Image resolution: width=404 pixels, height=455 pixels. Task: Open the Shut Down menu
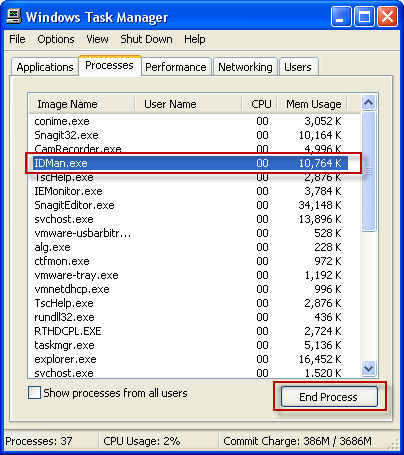click(x=146, y=39)
